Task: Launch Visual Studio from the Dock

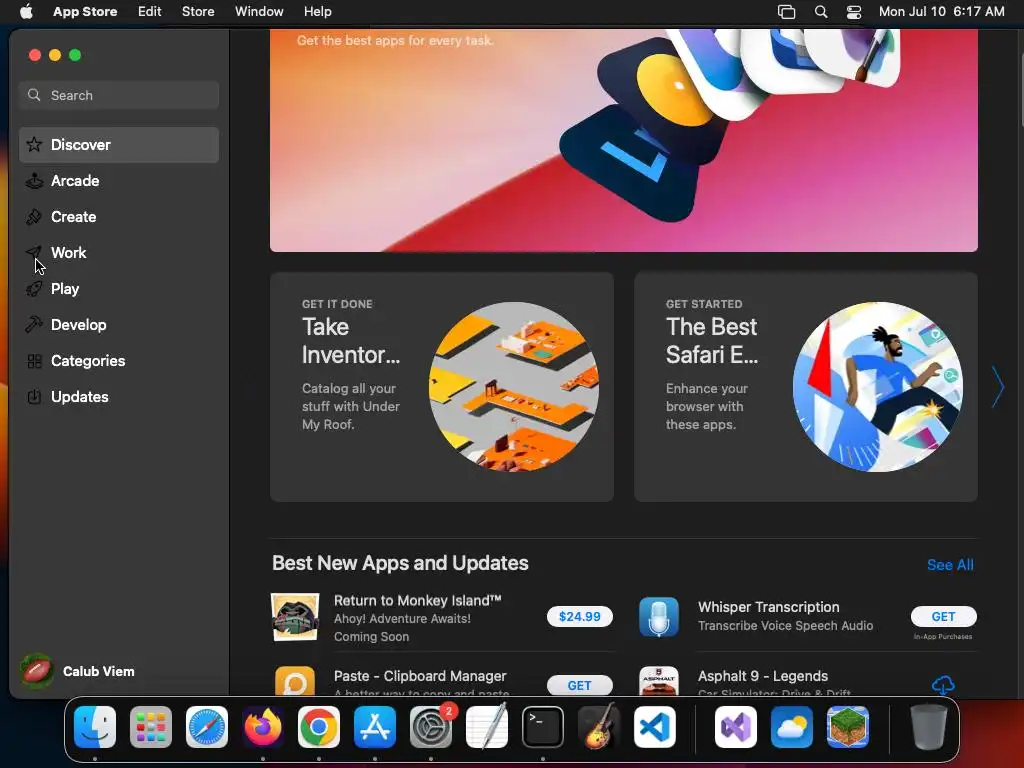Action: coord(736,727)
